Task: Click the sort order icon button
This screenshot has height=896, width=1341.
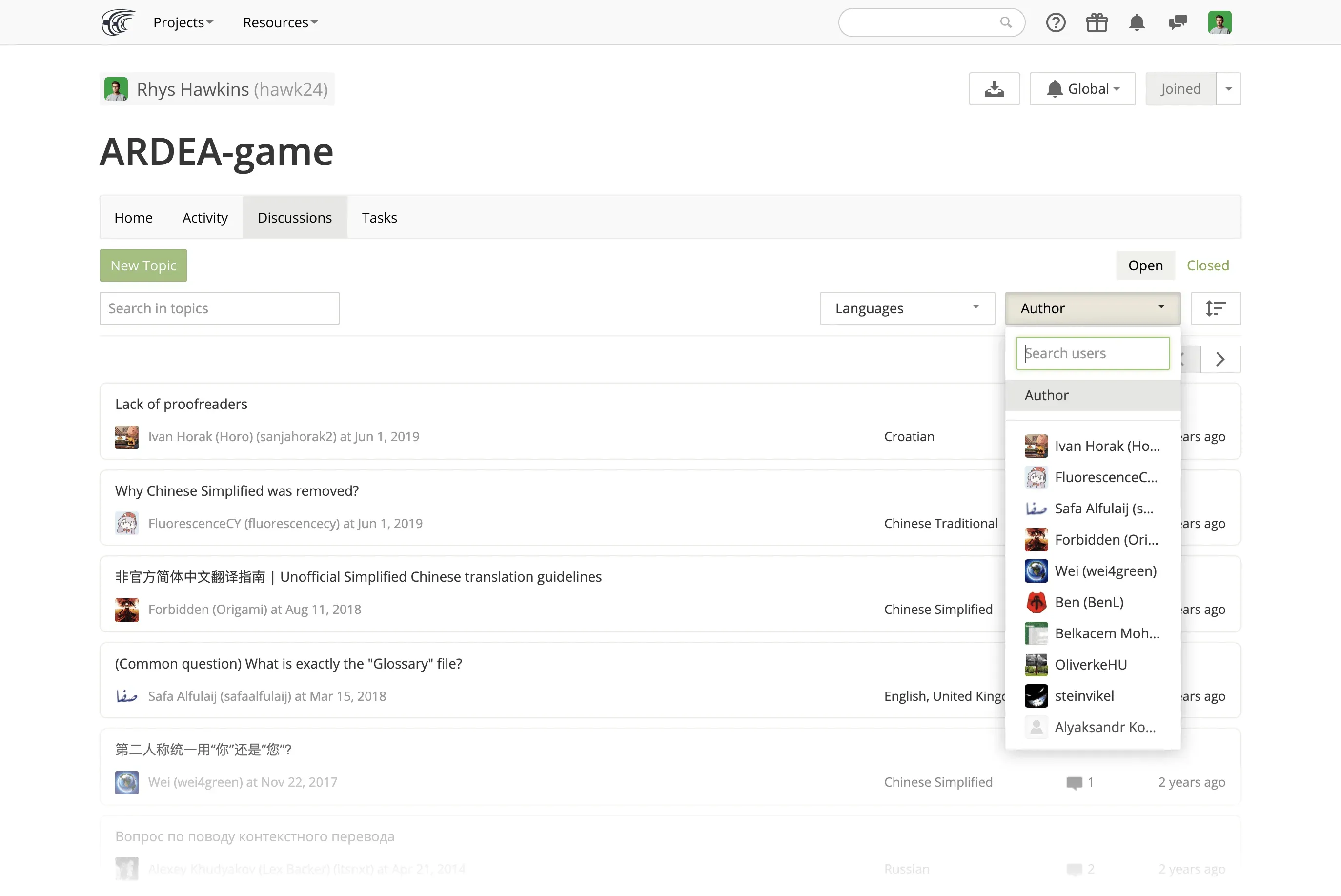Action: click(x=1215, y=308)
